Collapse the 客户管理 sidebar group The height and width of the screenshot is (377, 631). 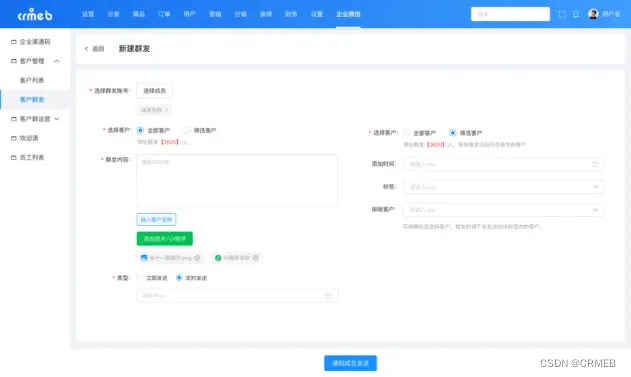(x=56, y=61)
